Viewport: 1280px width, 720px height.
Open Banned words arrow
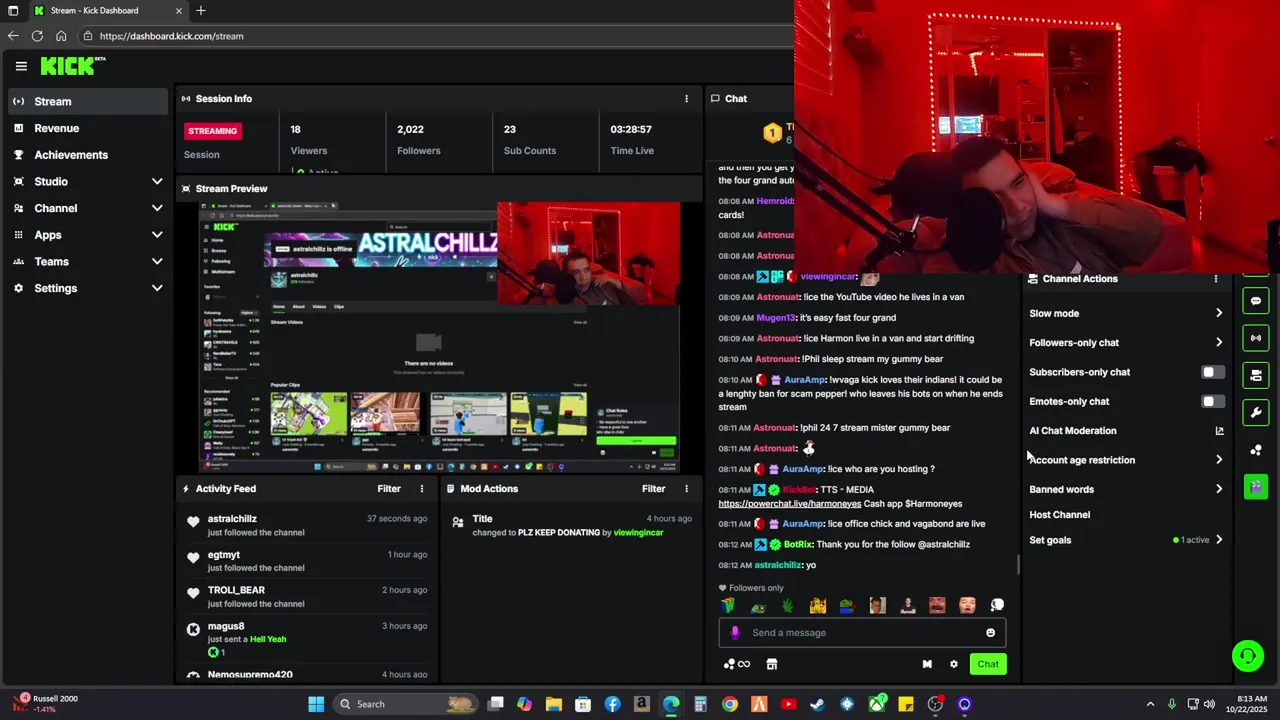click(x=1219, y=490)
